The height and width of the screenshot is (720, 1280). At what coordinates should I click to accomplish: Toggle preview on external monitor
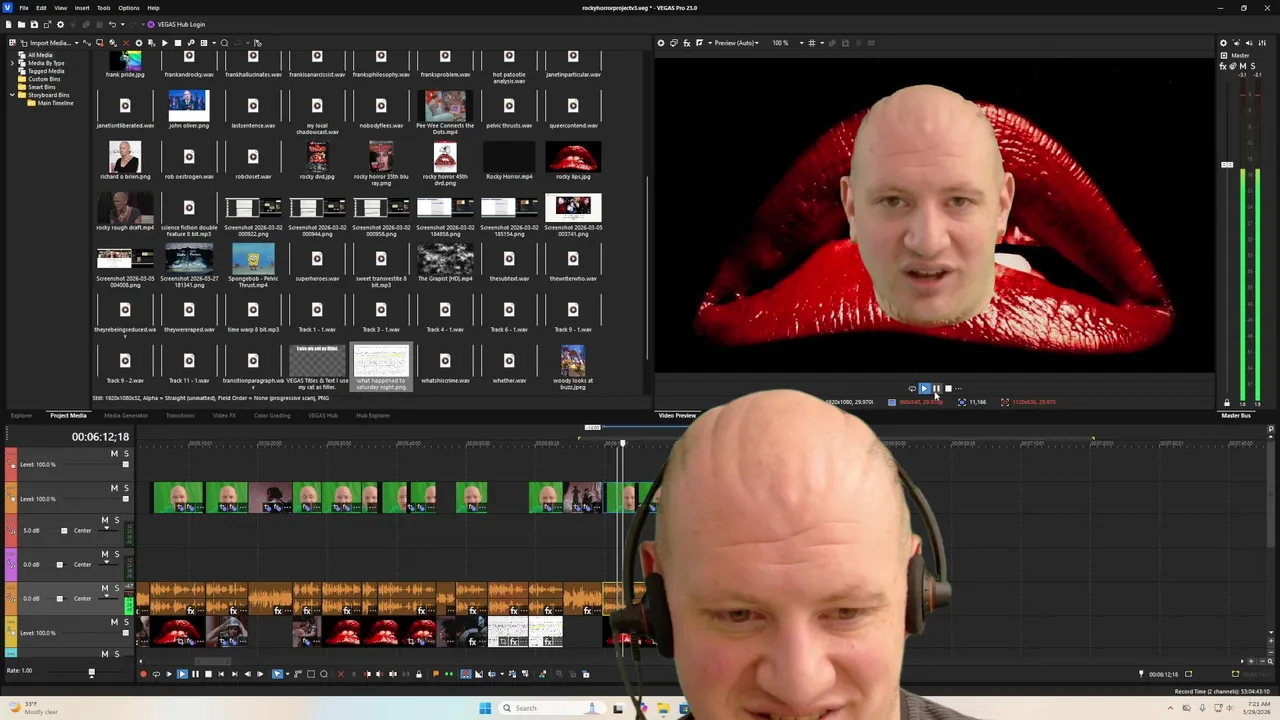pos(674,43)
